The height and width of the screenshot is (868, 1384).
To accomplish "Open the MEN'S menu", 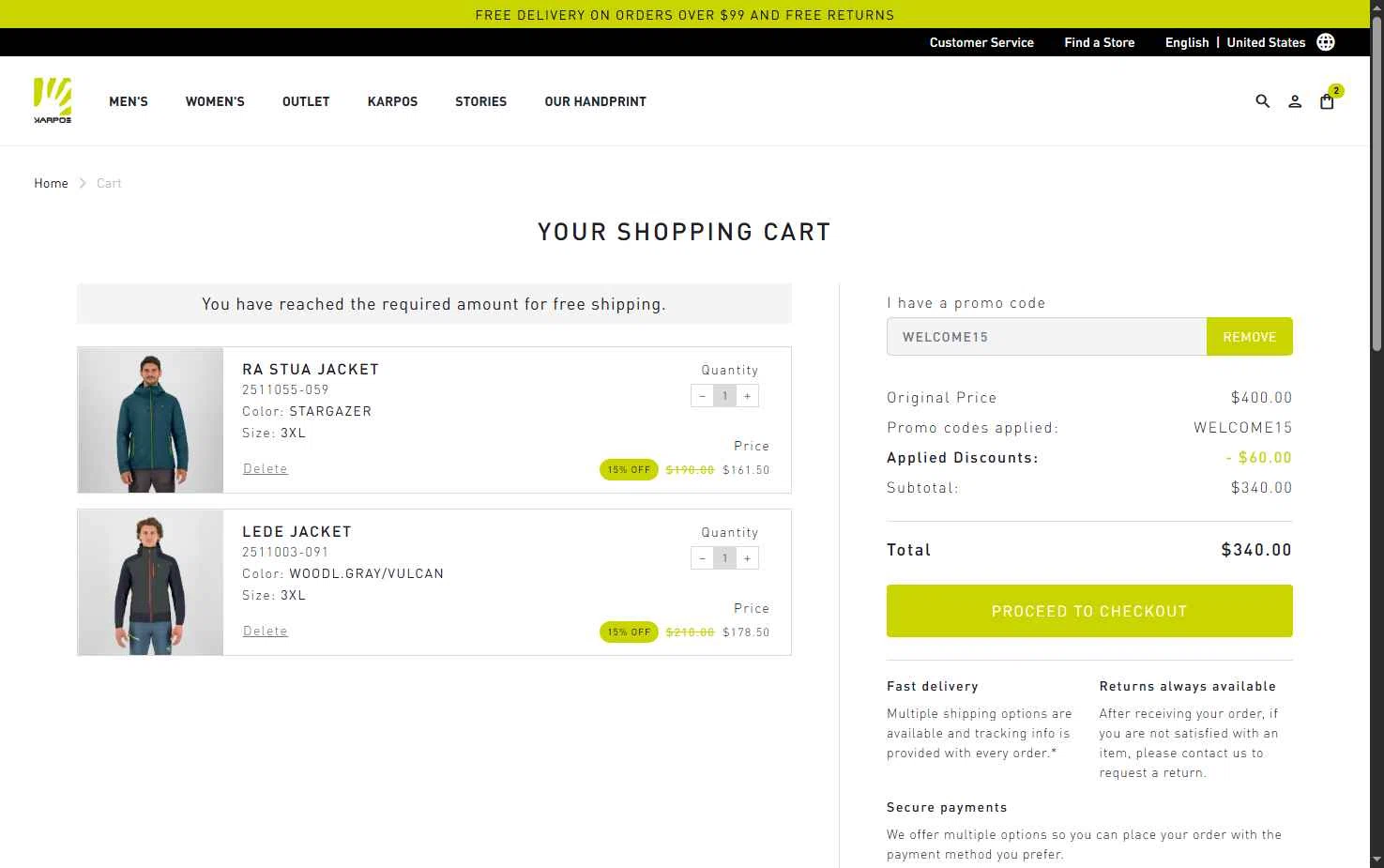I will pyautogui.click(x=129, y=101).
